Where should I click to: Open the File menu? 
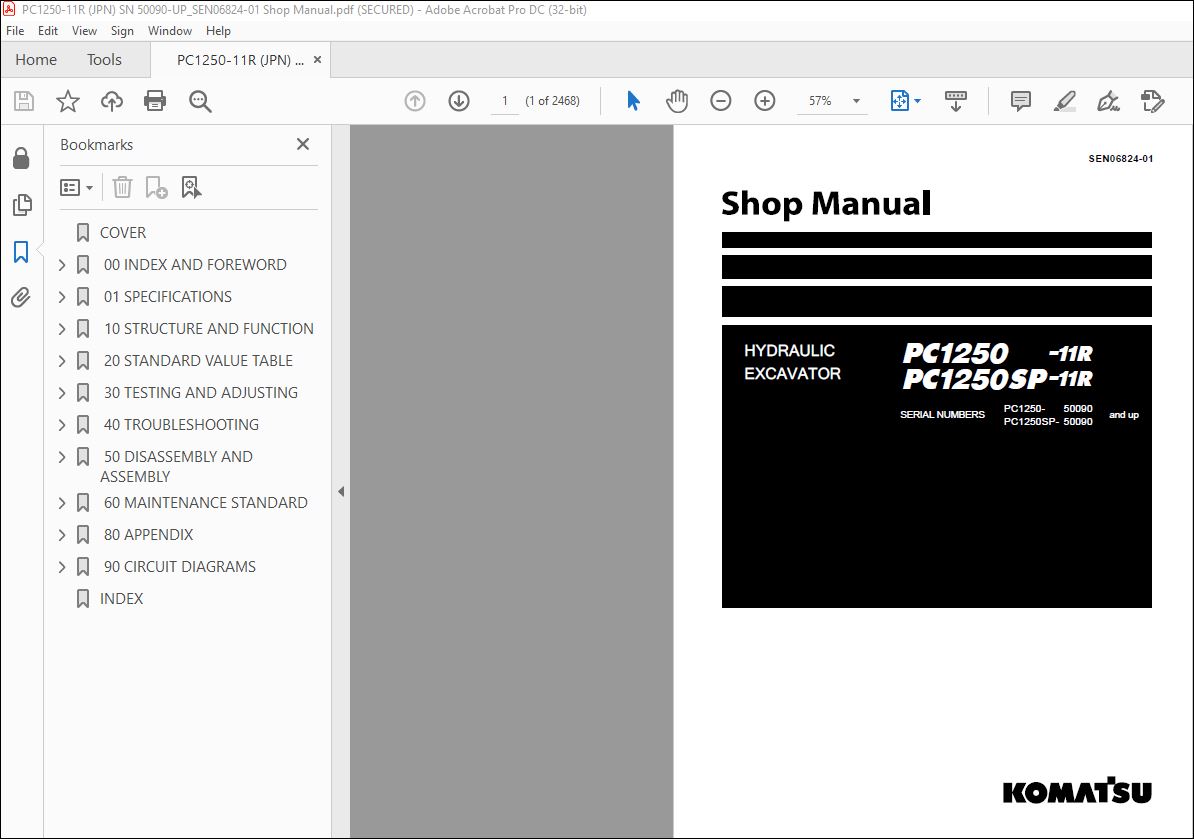pos(15,30)
